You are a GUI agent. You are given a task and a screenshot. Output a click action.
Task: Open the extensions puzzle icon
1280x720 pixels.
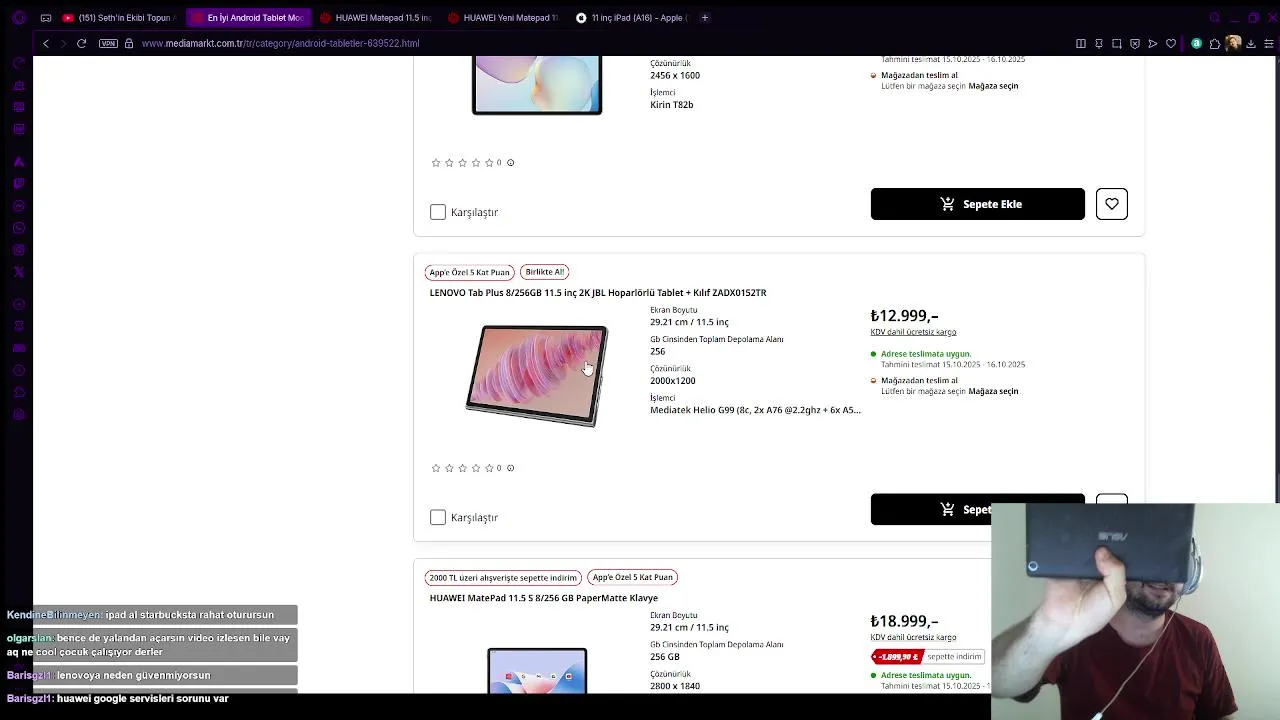tap(1215, 43)
